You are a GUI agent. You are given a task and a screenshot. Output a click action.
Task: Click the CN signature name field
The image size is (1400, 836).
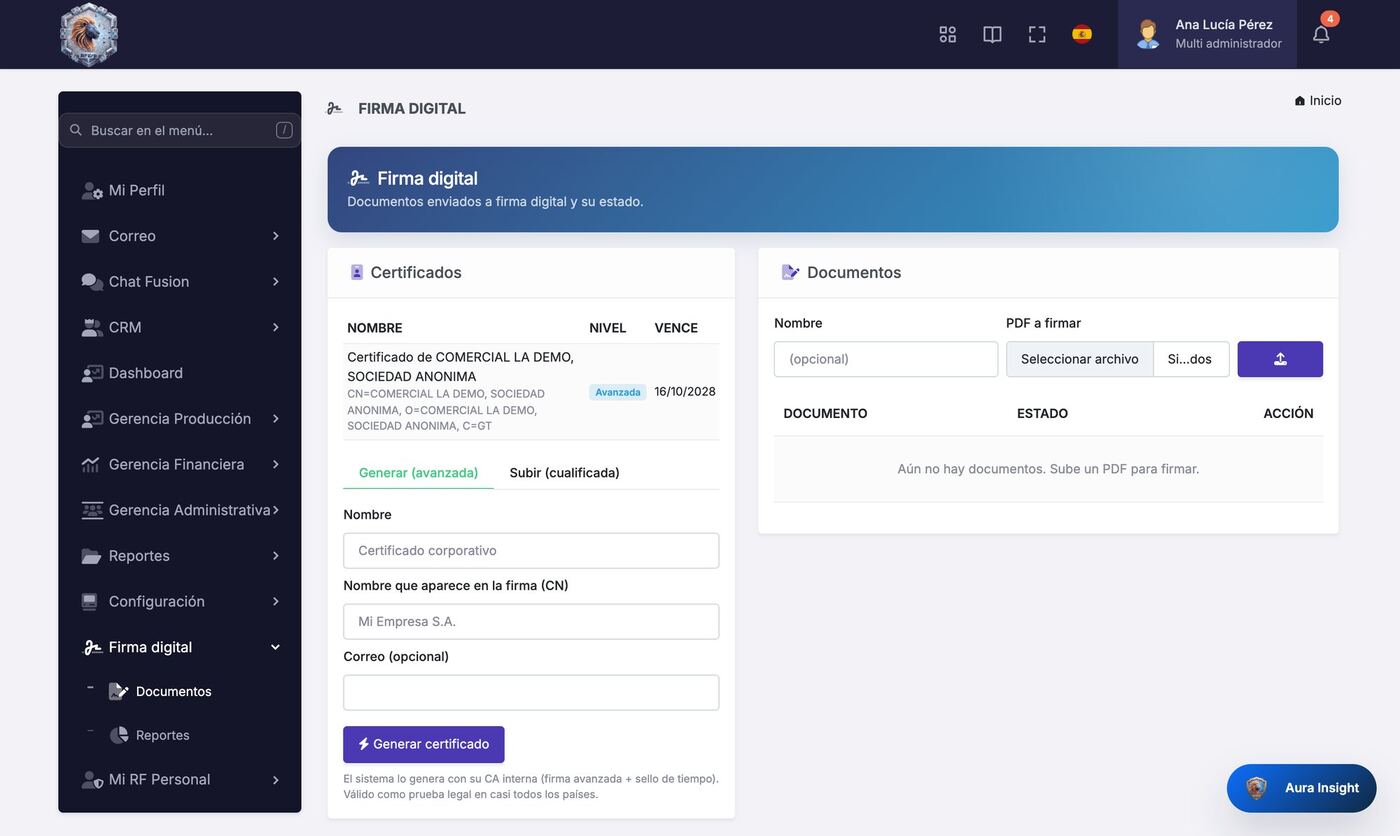pos(531,621)
